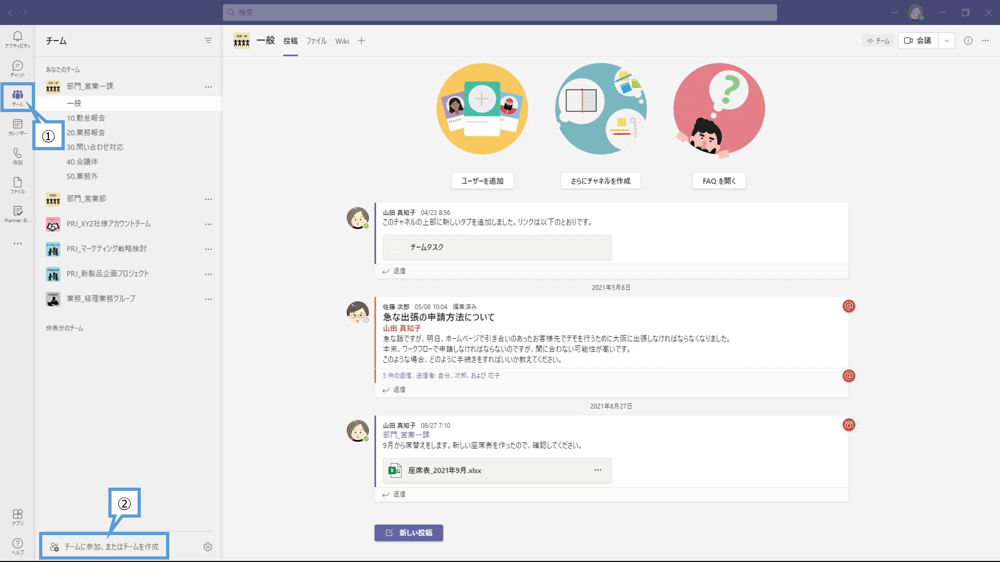The width and height of the screenshot is (1000, 562).
Task: Switch to the Wiki tab
Action: (342, 41)
